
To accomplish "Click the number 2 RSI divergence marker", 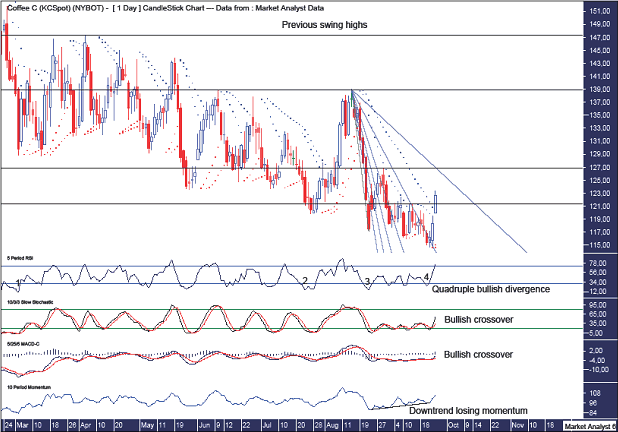I will click(304, 281).
